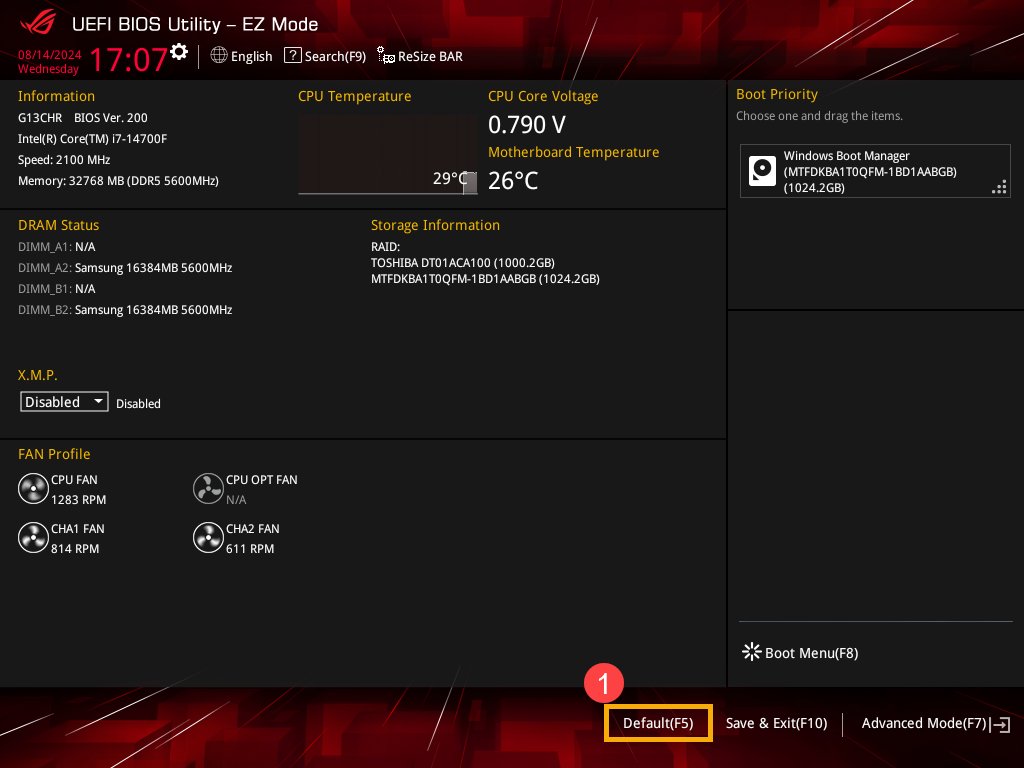This screenshot has height=768, width=1024.
Task: Select the Windows Boot Manager boot entry
Action: [x=875, y=171]
